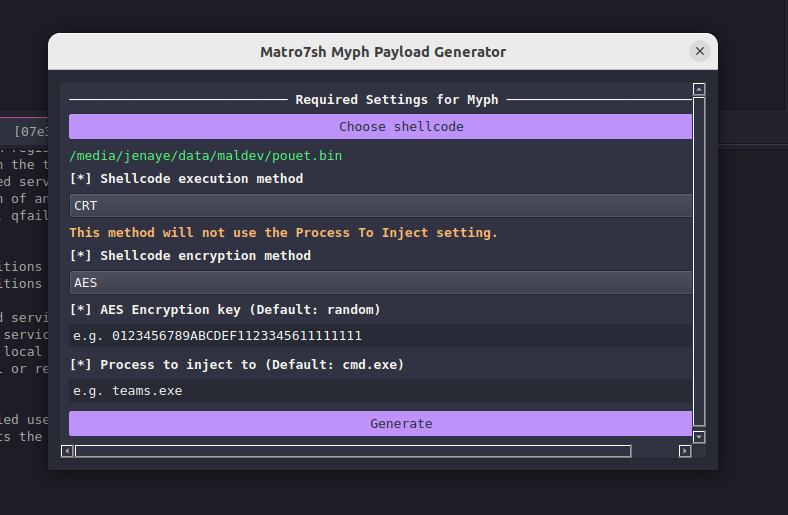Select the background tab starting with [07e3

(x=28, y=131)
